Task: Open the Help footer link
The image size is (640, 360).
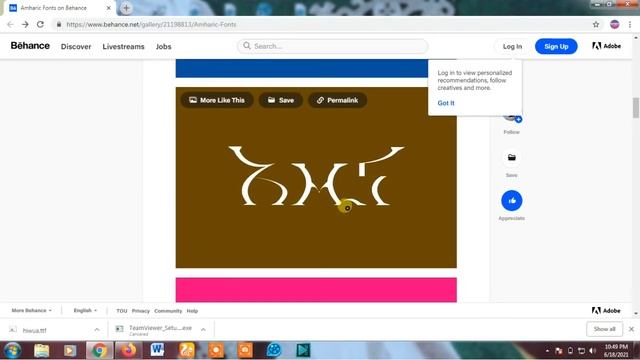Action: (192, 311)
